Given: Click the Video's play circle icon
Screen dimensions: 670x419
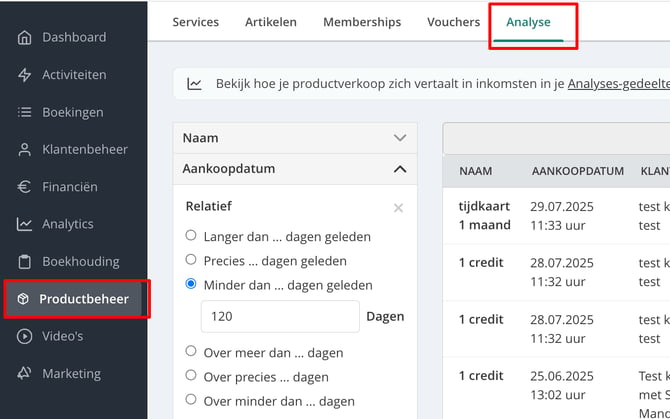Looking at the screenshot, I should [24, 337].
